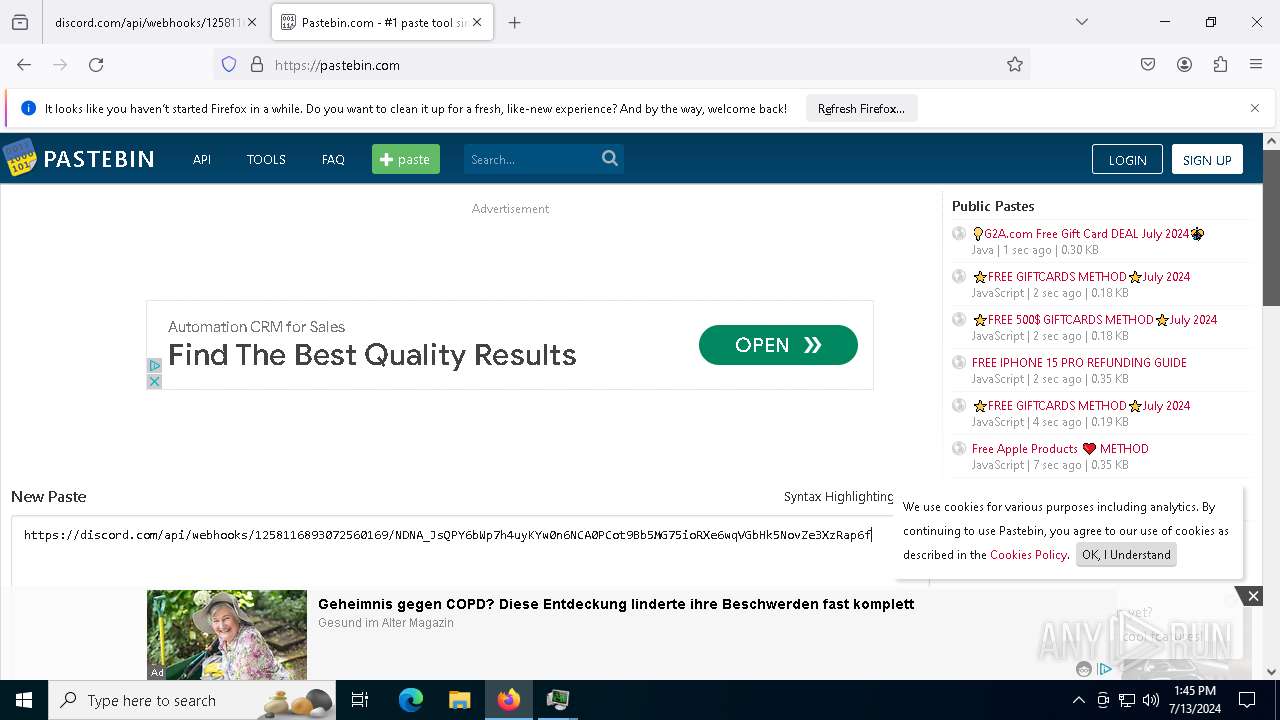Open Save to Pocket icon
The height and width of the screenshot is (720, 1280).
pos(1148,65)
